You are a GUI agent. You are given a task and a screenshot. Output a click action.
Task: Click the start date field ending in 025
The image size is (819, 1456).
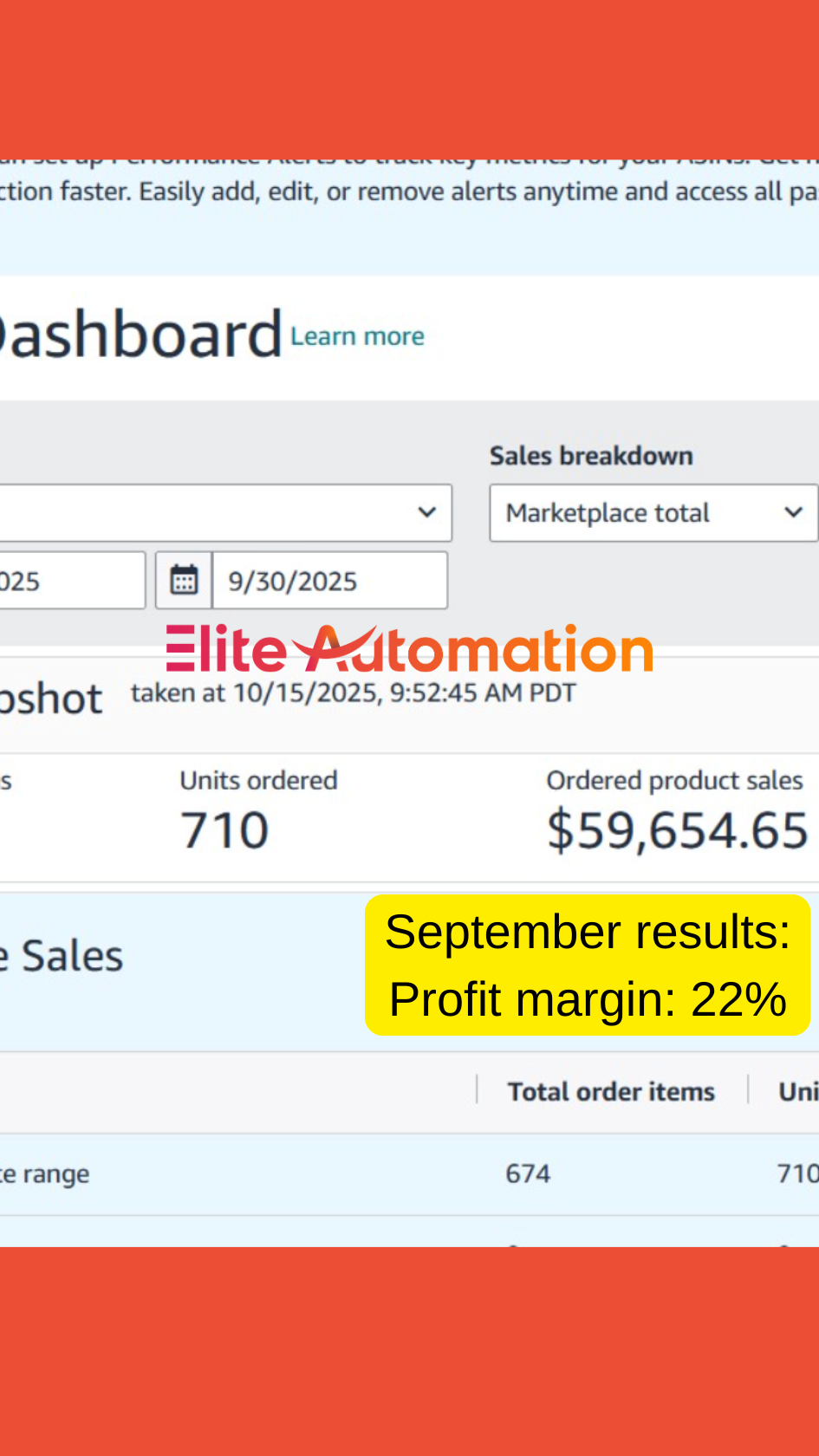69,580
